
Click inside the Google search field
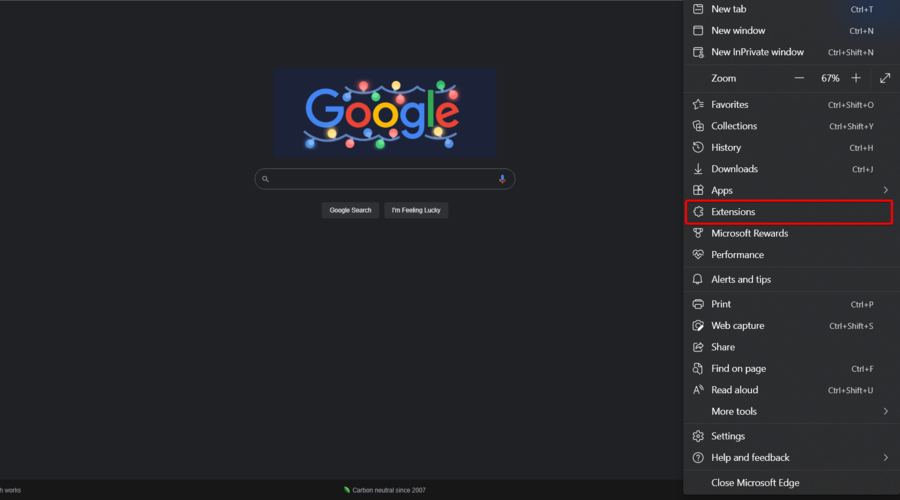click(385, 179)
